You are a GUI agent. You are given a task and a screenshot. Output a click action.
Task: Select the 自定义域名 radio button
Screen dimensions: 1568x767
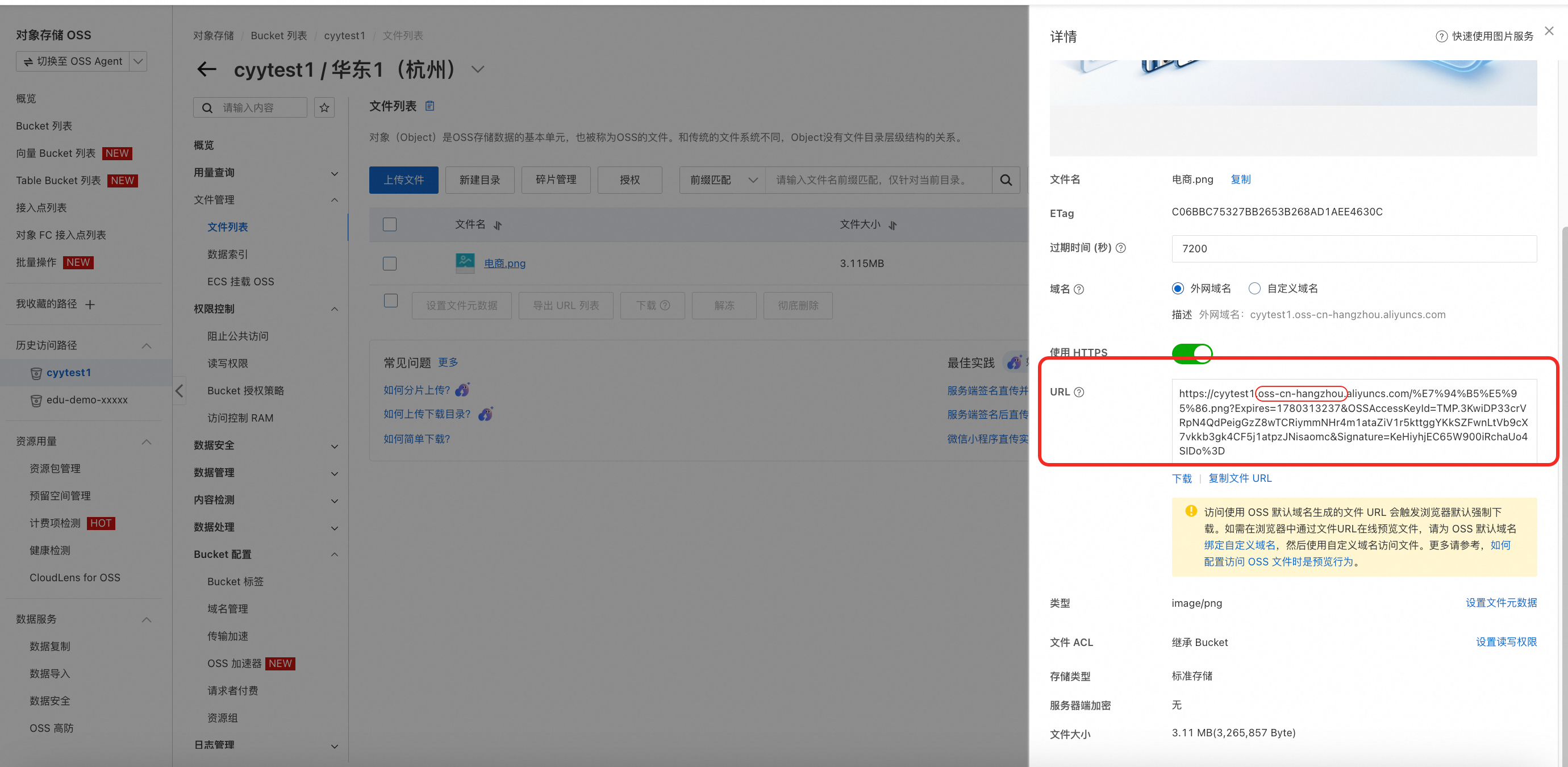[1254, 289]
